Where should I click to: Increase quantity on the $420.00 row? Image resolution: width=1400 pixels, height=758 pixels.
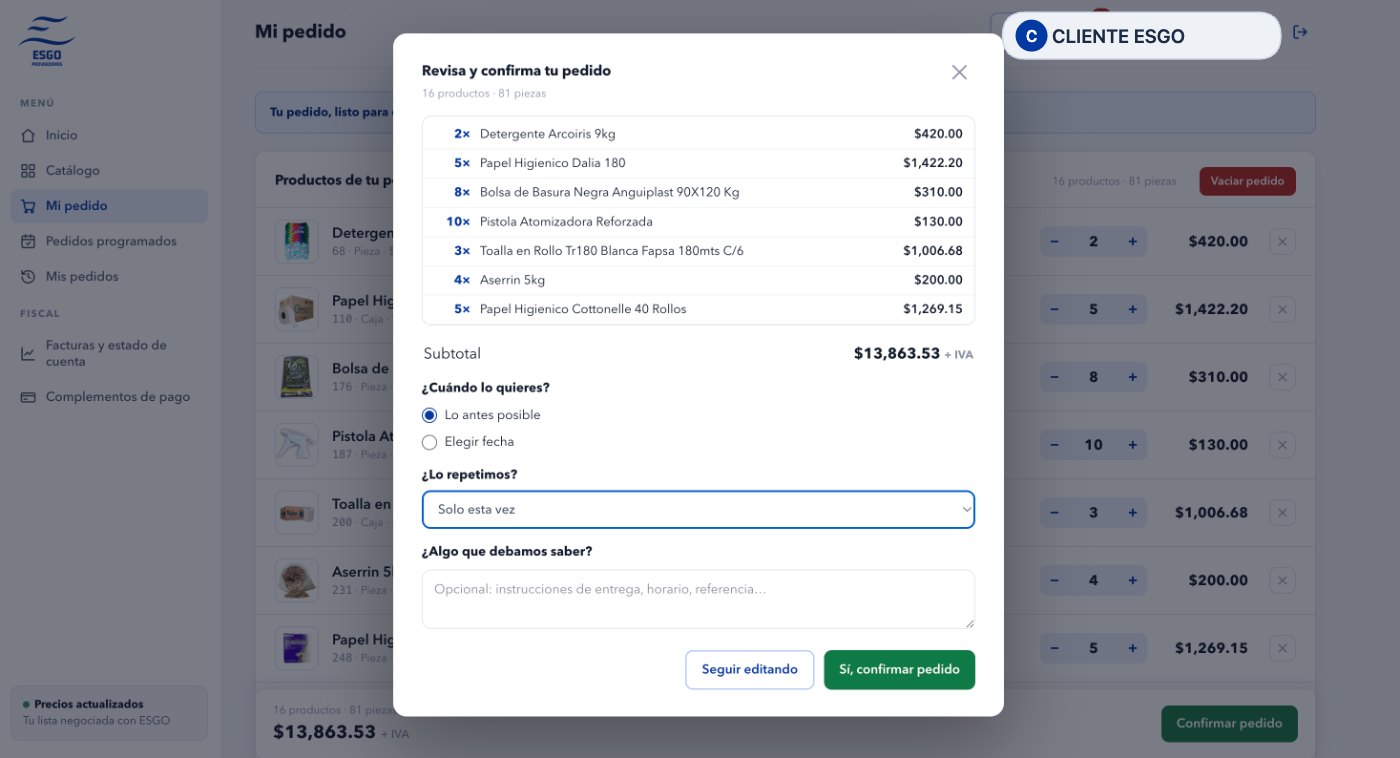[1132, 241]
